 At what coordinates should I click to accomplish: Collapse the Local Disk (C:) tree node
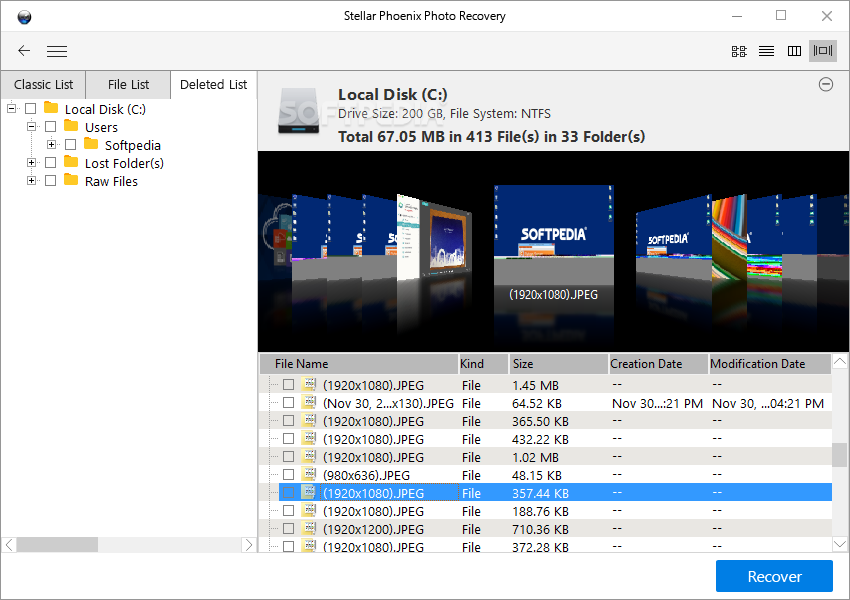pyautogui.click(x=11, y=108)
